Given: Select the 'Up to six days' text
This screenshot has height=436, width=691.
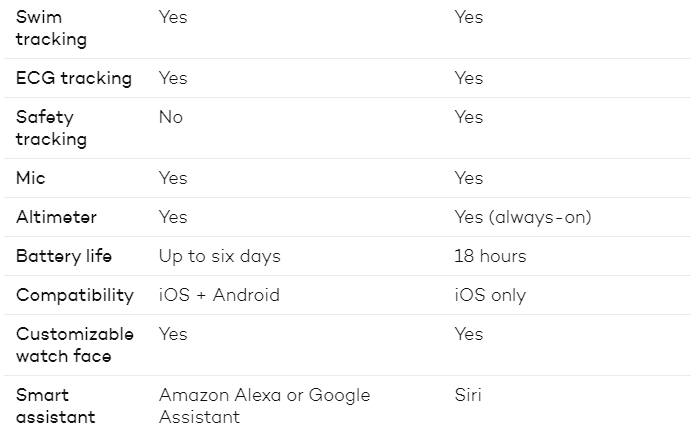Looking at the screenshot, I should click(219, 256).
